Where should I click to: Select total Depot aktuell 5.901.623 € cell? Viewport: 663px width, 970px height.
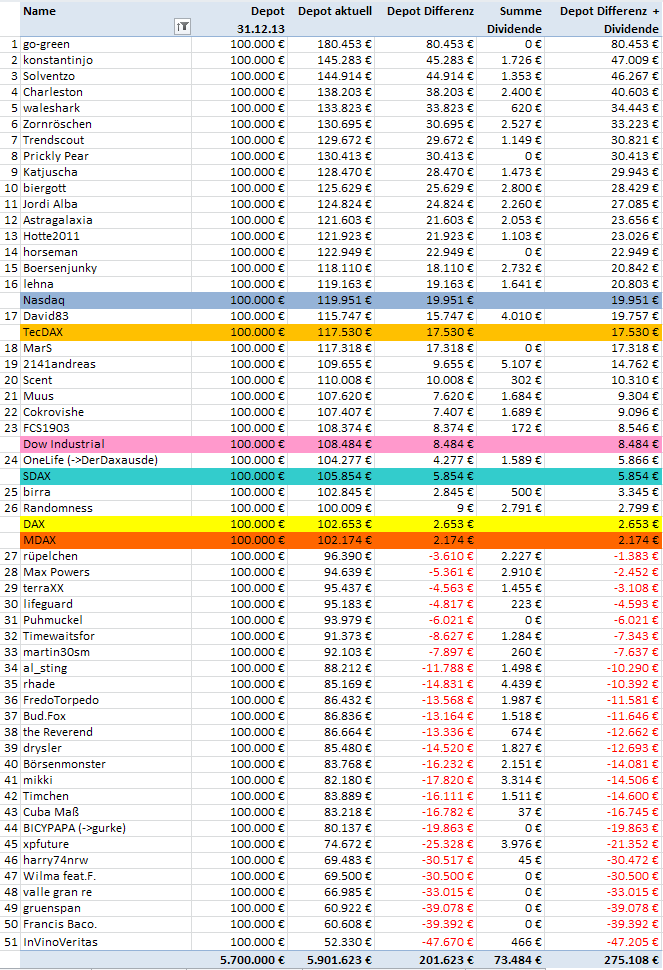[336, 960]
